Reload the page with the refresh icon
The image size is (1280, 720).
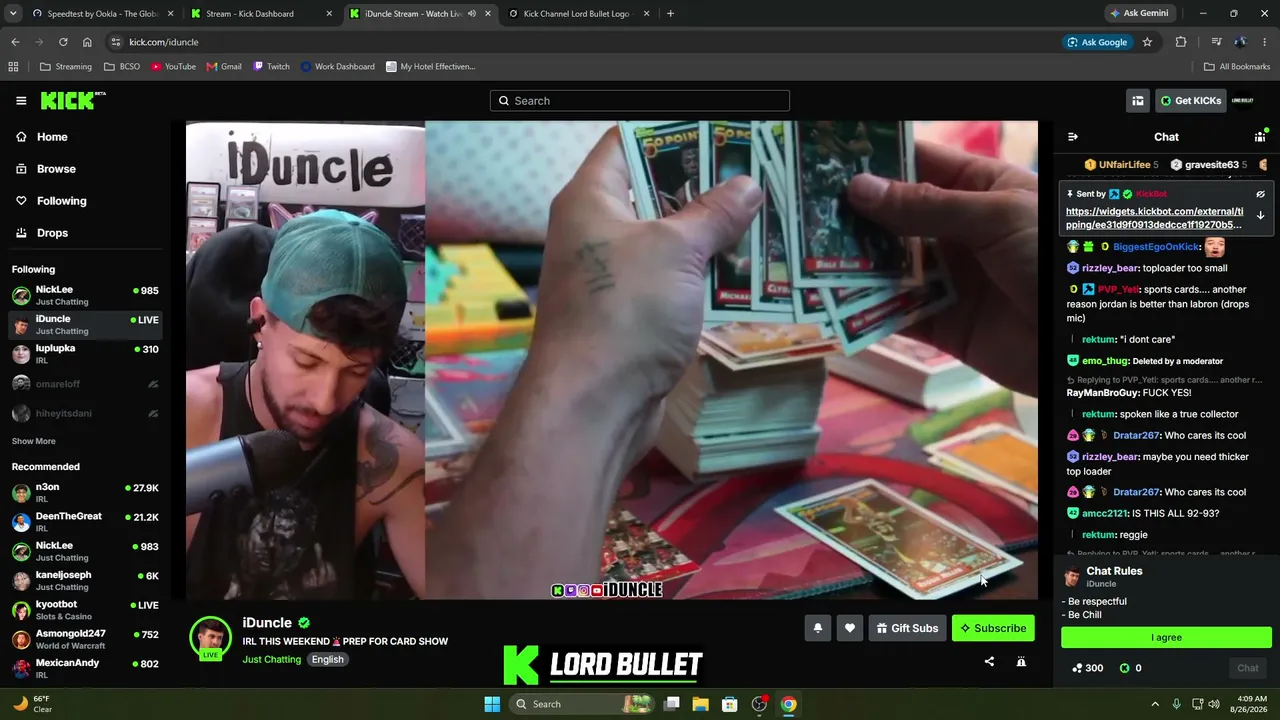point(63,42)
